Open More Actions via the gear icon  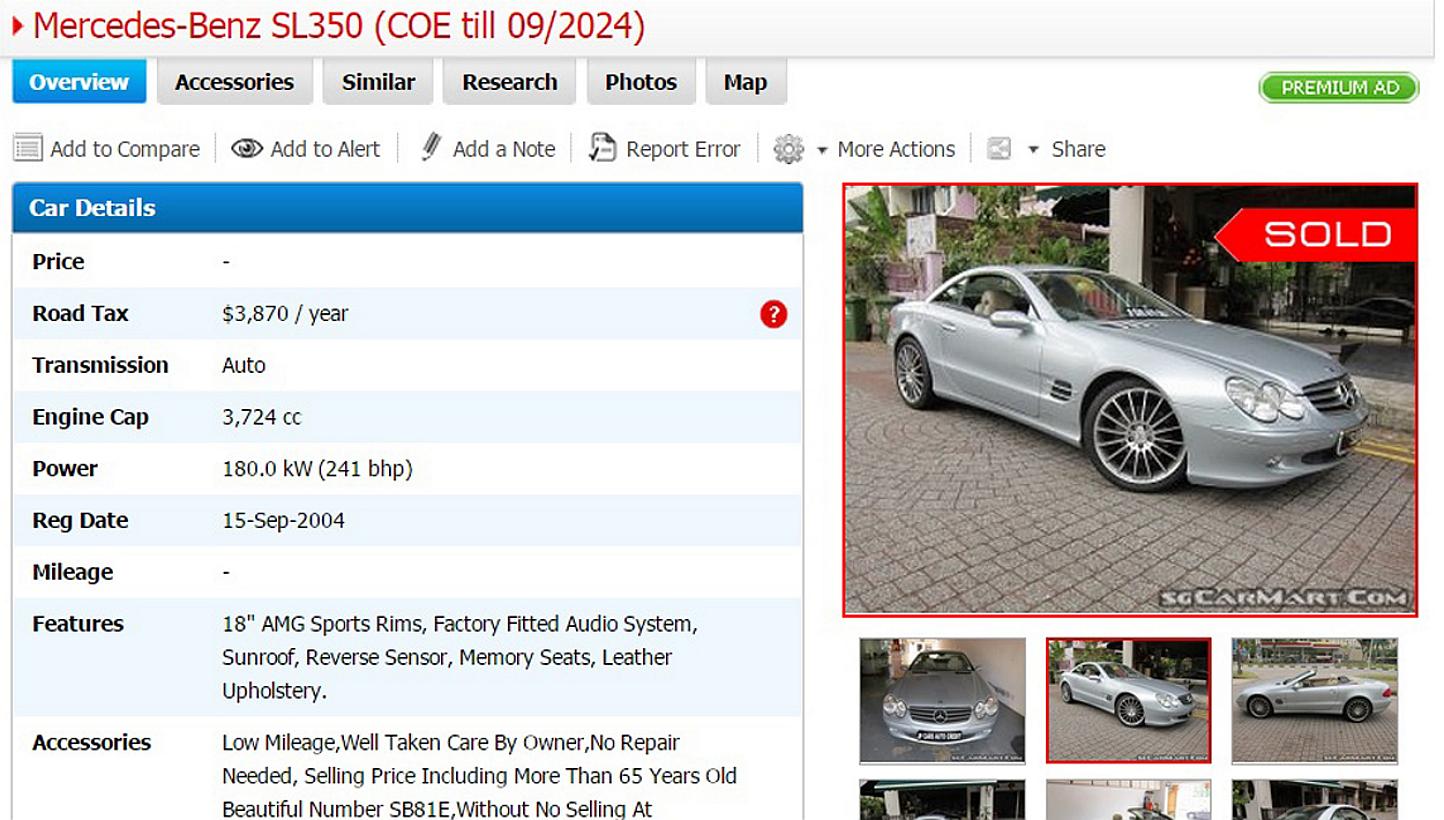[789, 148]
